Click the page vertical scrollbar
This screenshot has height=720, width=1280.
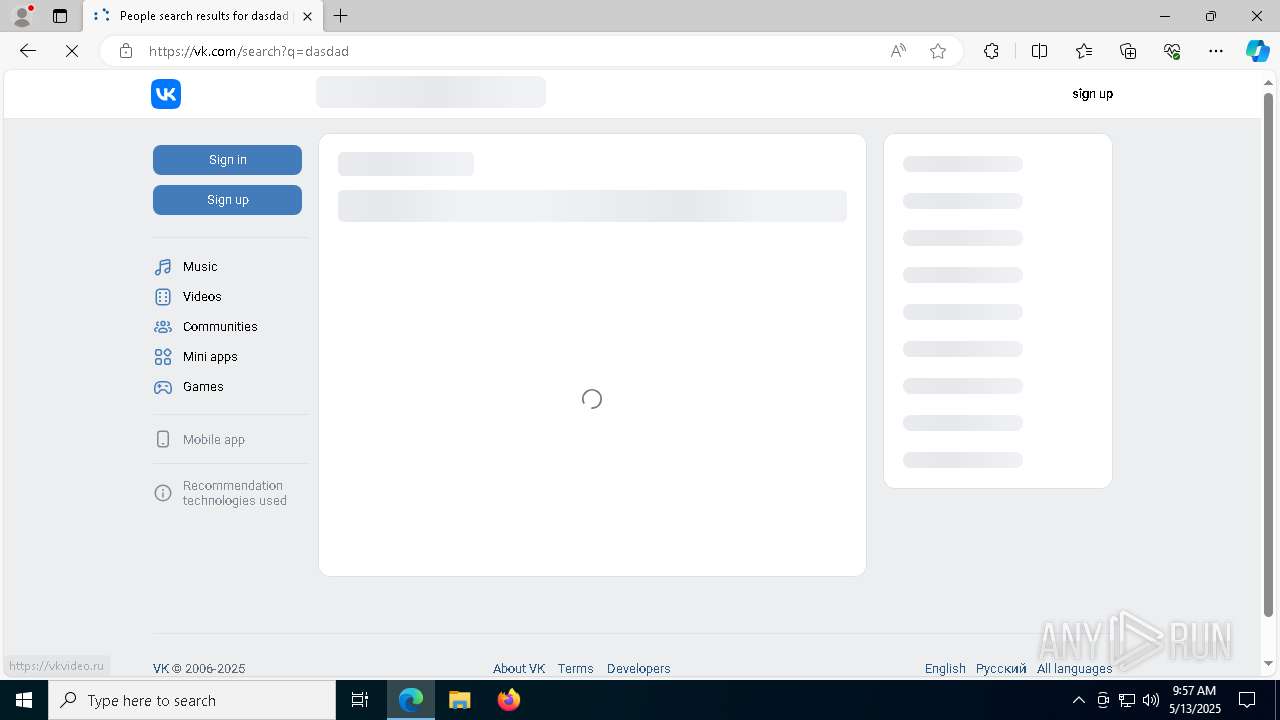(x=1268, y=355)
